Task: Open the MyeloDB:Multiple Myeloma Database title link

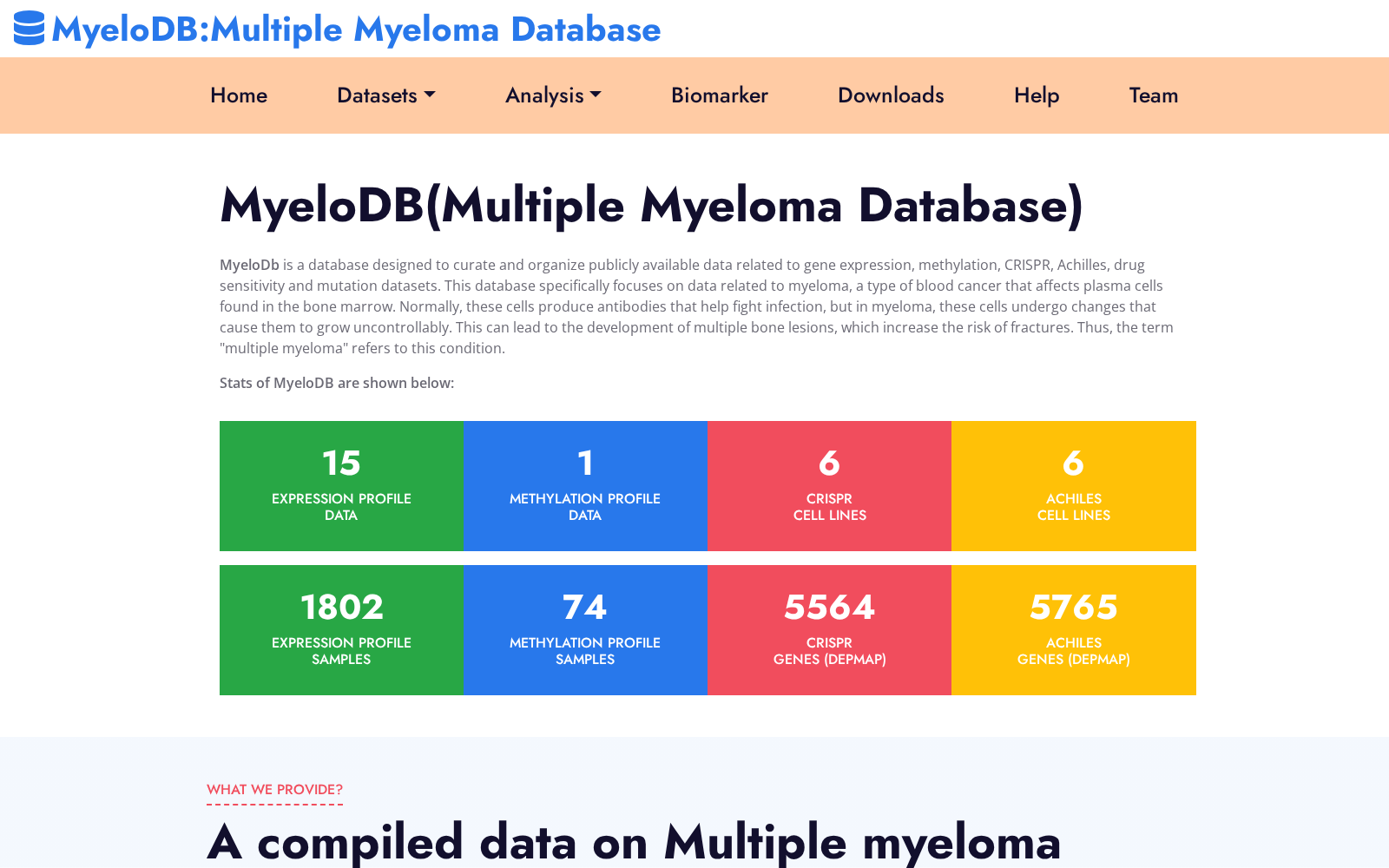Action: point(356,30)
